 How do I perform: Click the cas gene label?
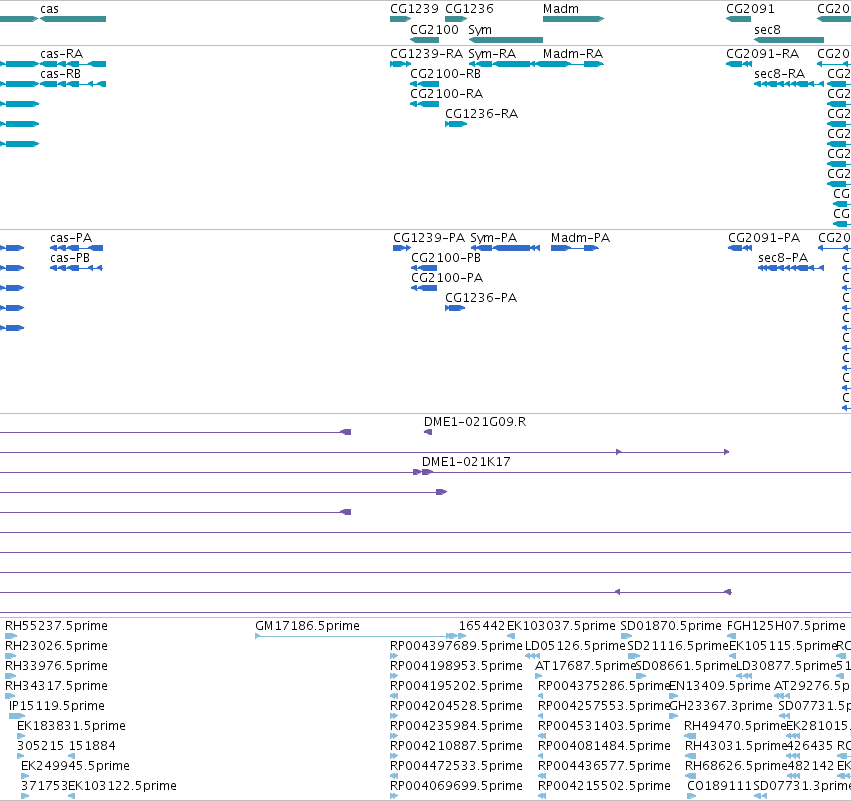click(x=49, y=9)
